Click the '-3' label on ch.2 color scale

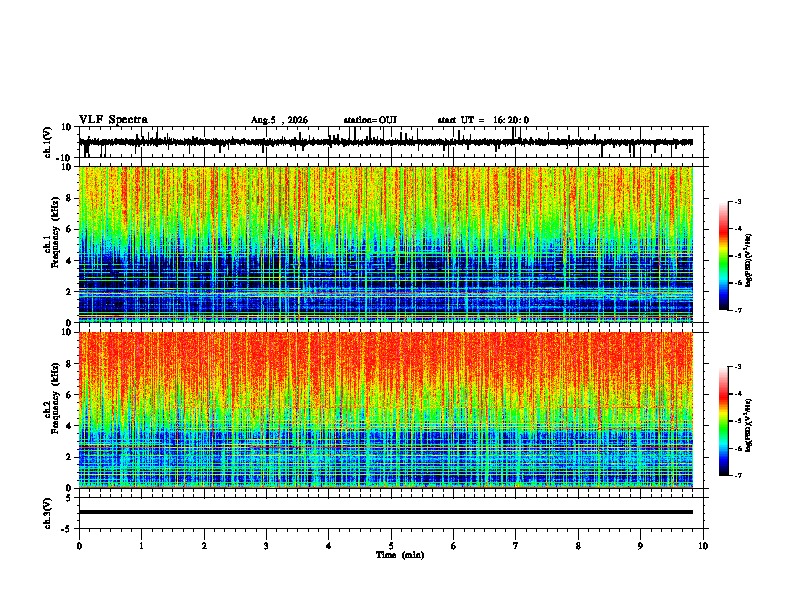pyautogui.click(x=737, y=367)
